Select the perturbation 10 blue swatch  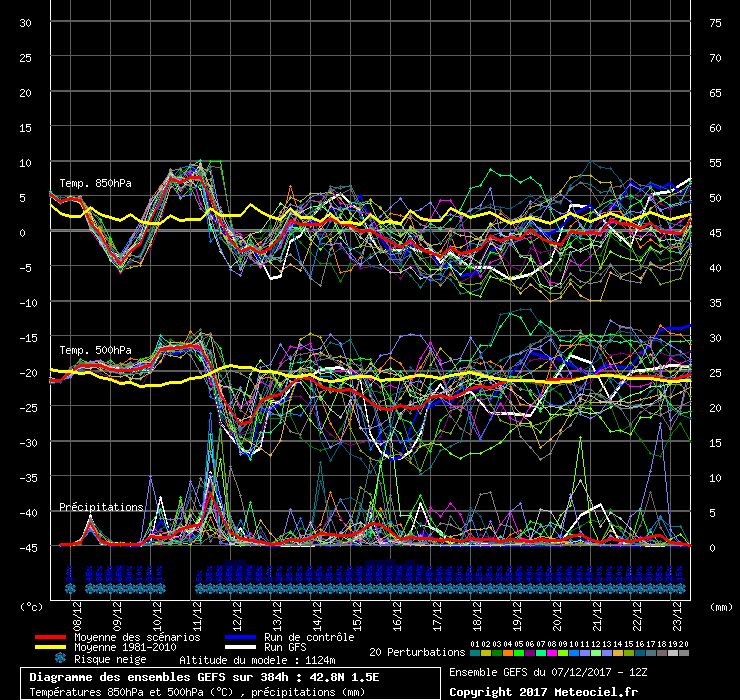pyautogui.click(x=574, y=653)
